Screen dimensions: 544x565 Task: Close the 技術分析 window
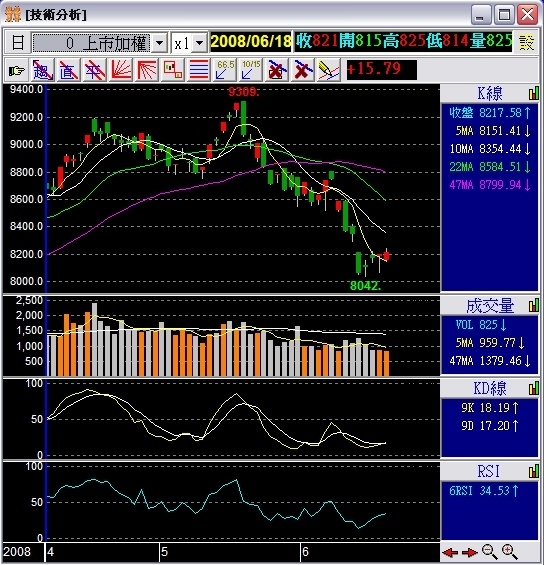[527, 15]
